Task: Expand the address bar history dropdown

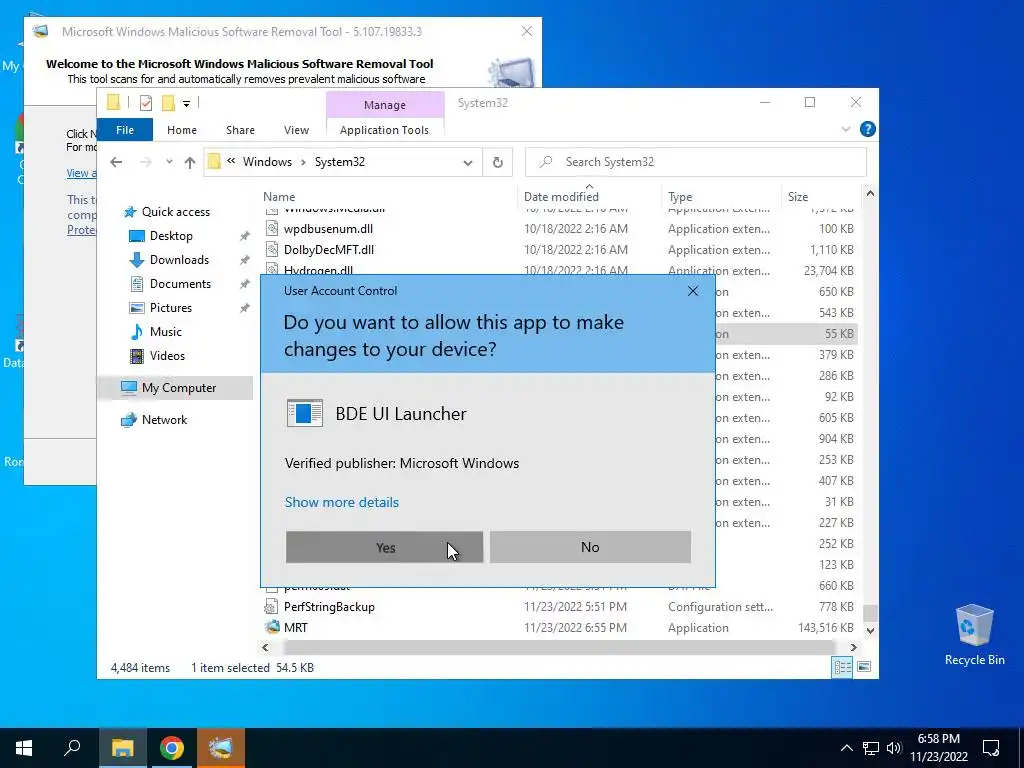Action: 468,163
